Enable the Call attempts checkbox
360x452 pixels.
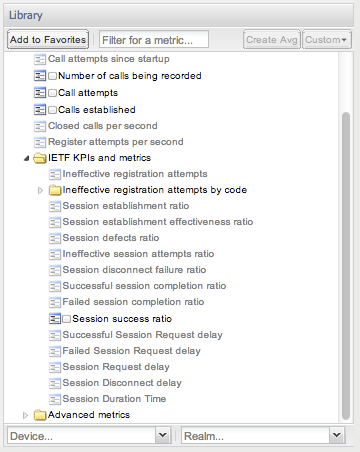(x=52, y=93)
